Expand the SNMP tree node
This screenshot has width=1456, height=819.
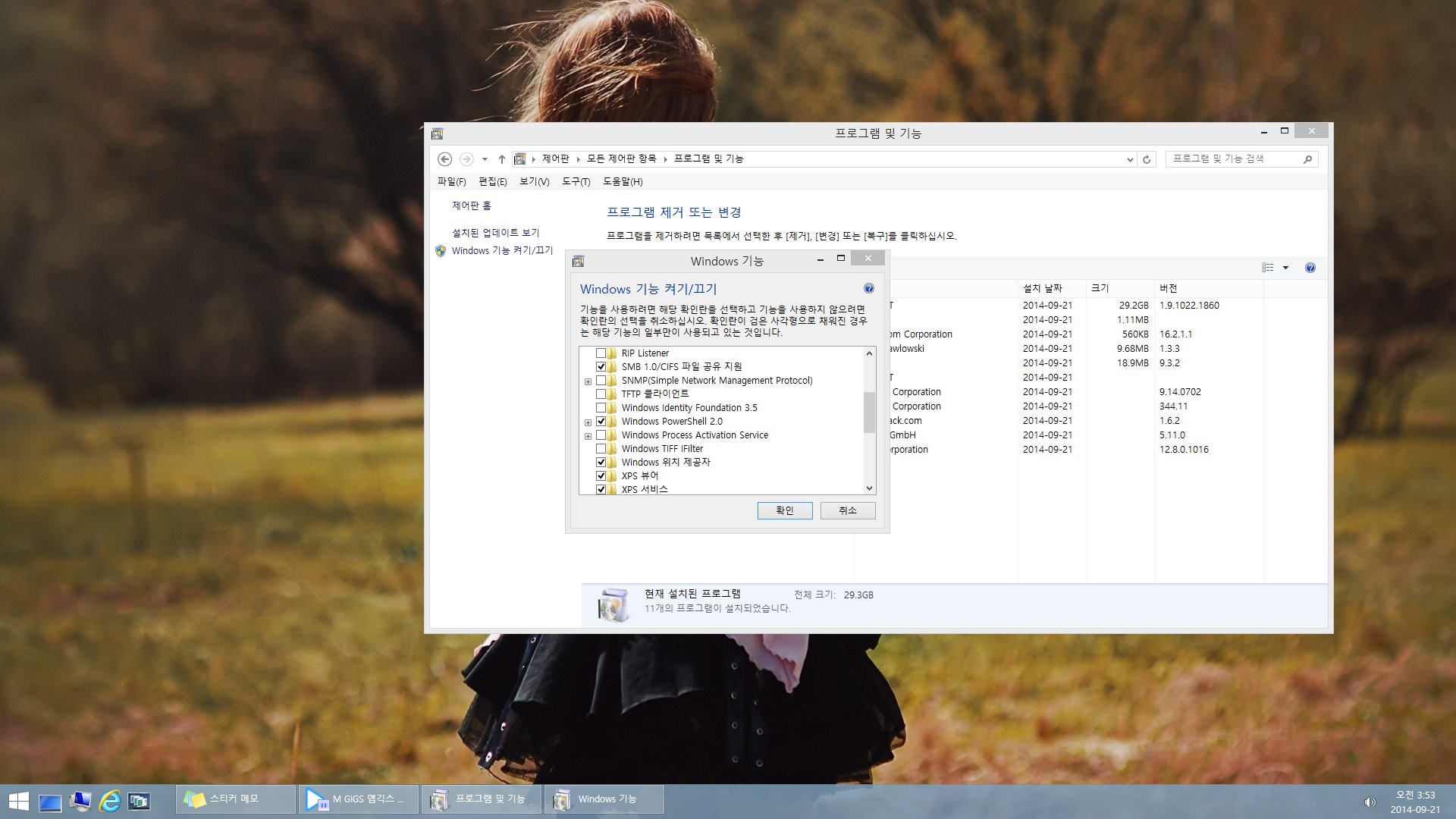(588, 381)
